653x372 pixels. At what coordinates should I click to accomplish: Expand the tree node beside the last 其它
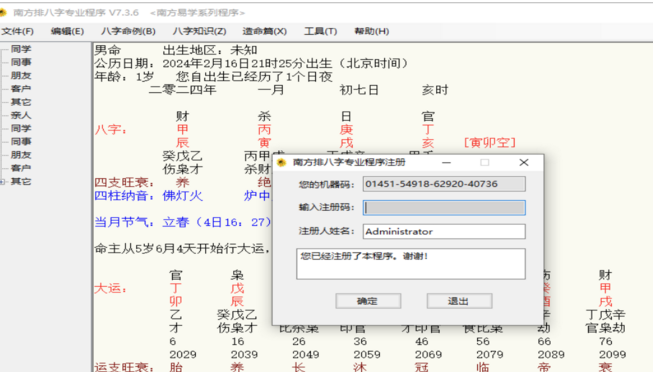click(x=2, y=182)
